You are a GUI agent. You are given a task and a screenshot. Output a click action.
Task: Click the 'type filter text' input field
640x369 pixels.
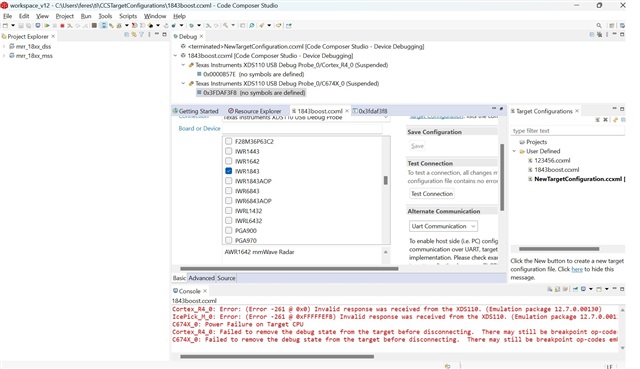[x=567, y=131]
